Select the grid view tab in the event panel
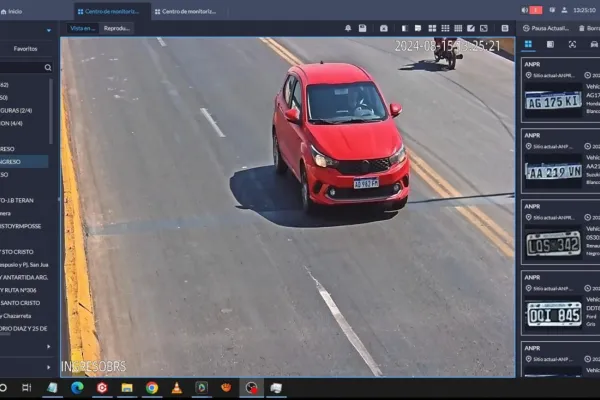The width and height of the screenshot is (600, 400). pos(528,44)
